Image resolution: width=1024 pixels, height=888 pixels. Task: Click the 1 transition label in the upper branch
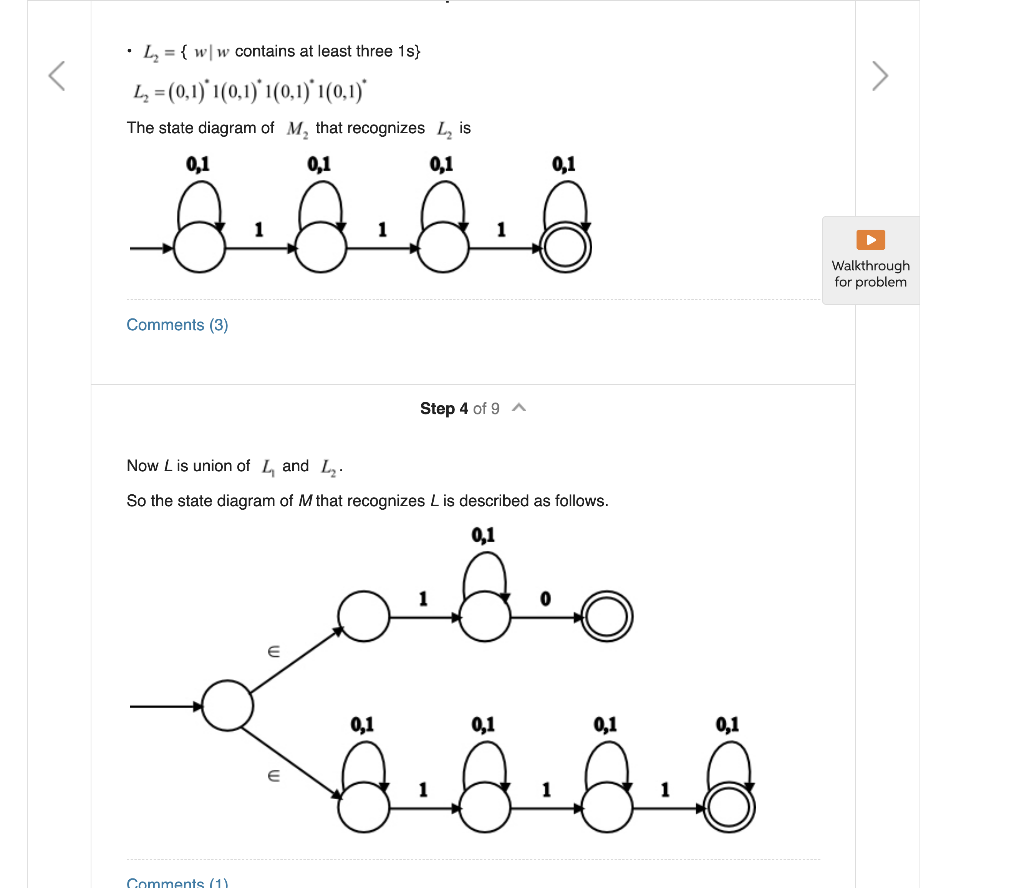point(424,596)
